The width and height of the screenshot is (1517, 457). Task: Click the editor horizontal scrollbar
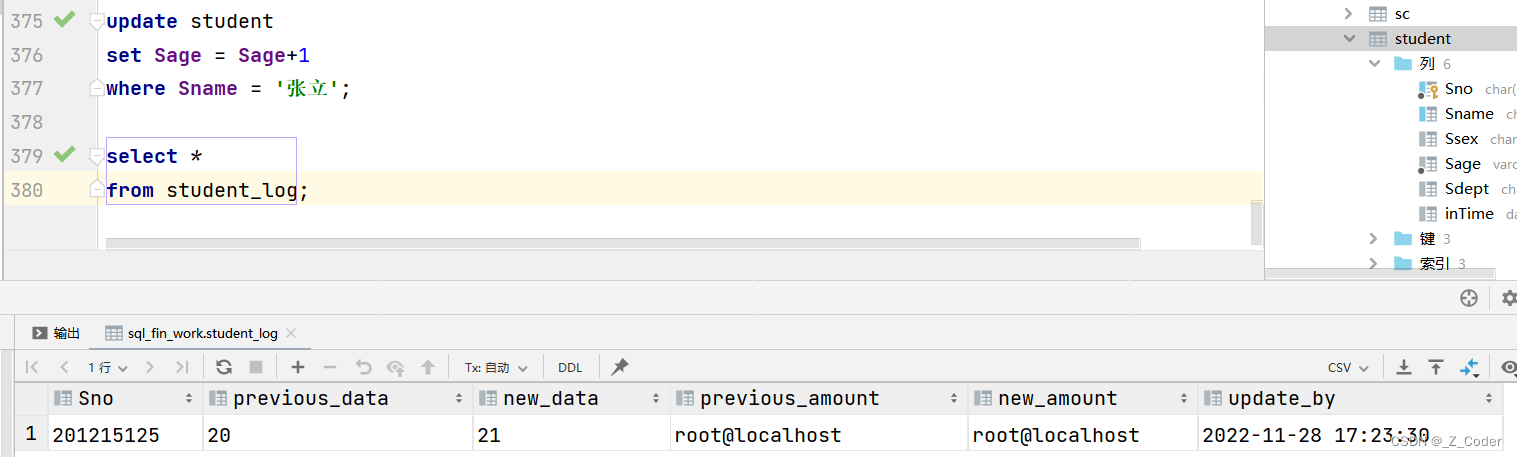622,243
